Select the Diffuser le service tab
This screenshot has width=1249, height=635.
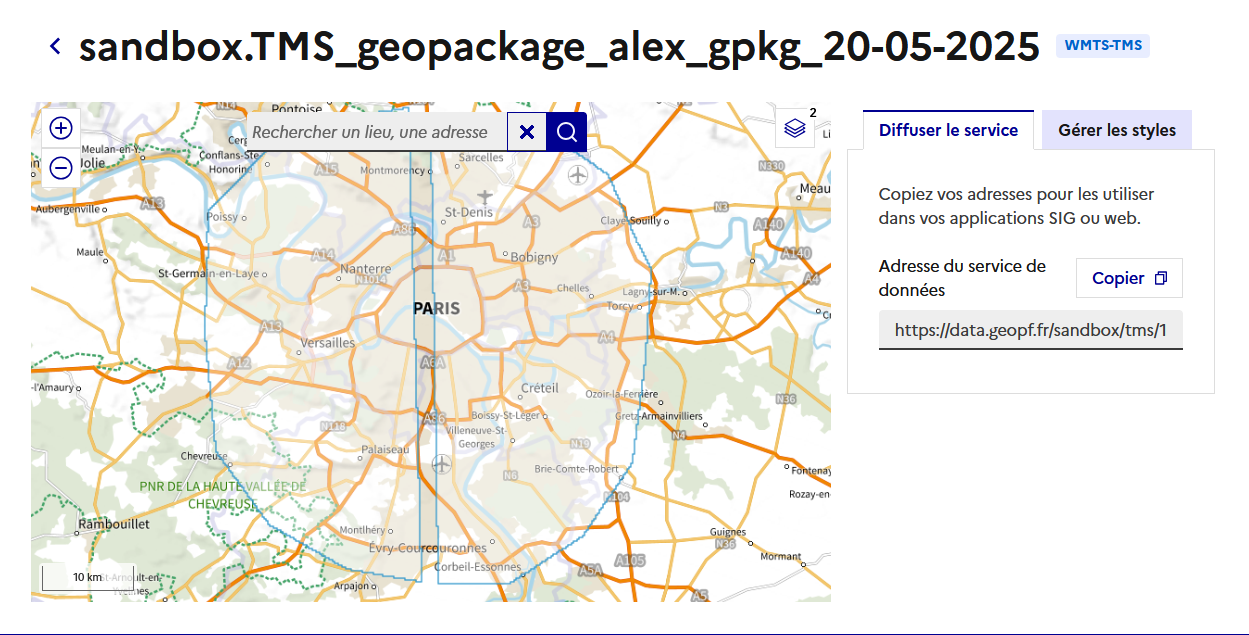point(947,130)
